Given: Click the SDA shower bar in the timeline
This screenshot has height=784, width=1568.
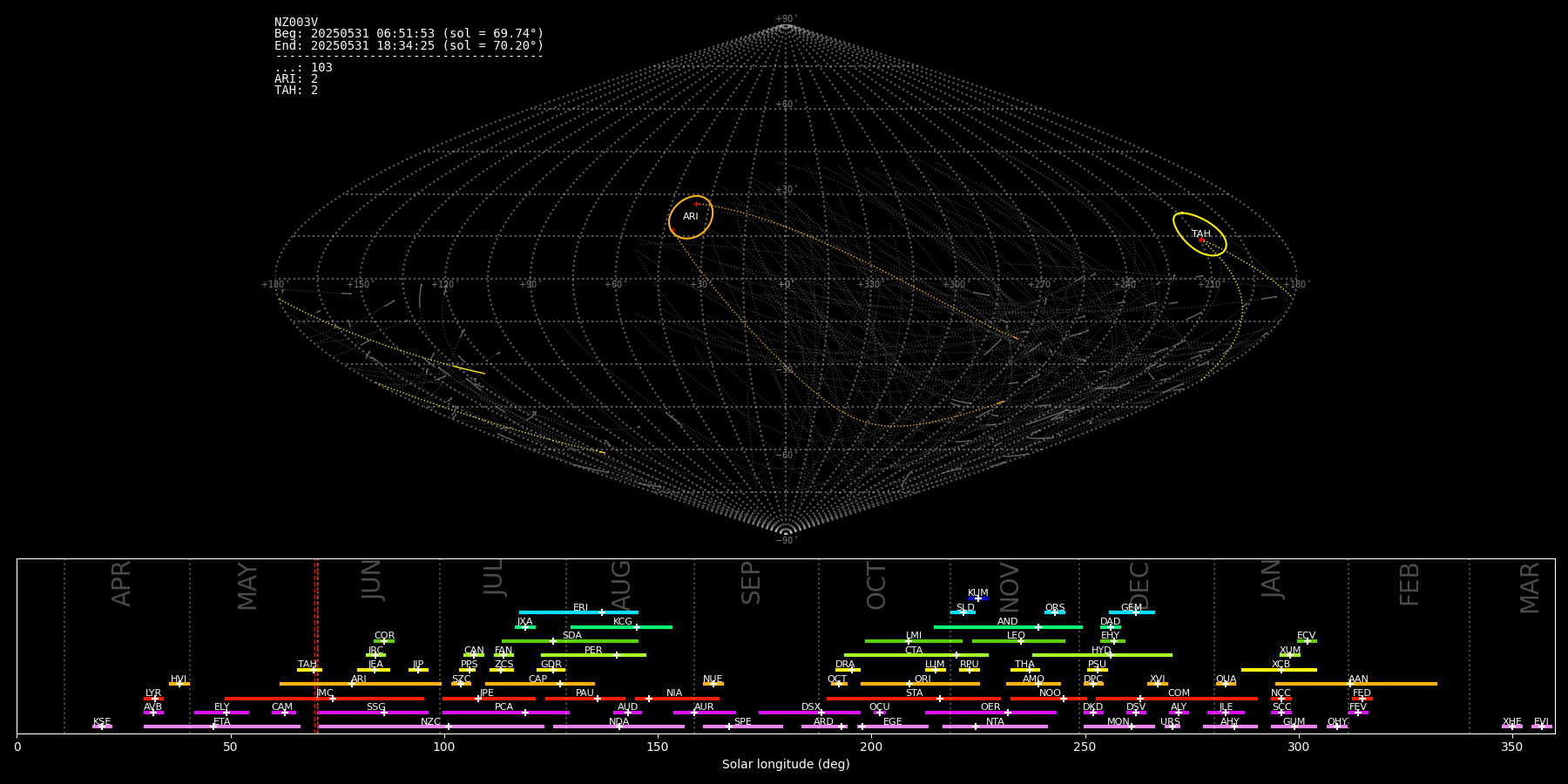Looking at the screenshot, I should tap(570, 641).
